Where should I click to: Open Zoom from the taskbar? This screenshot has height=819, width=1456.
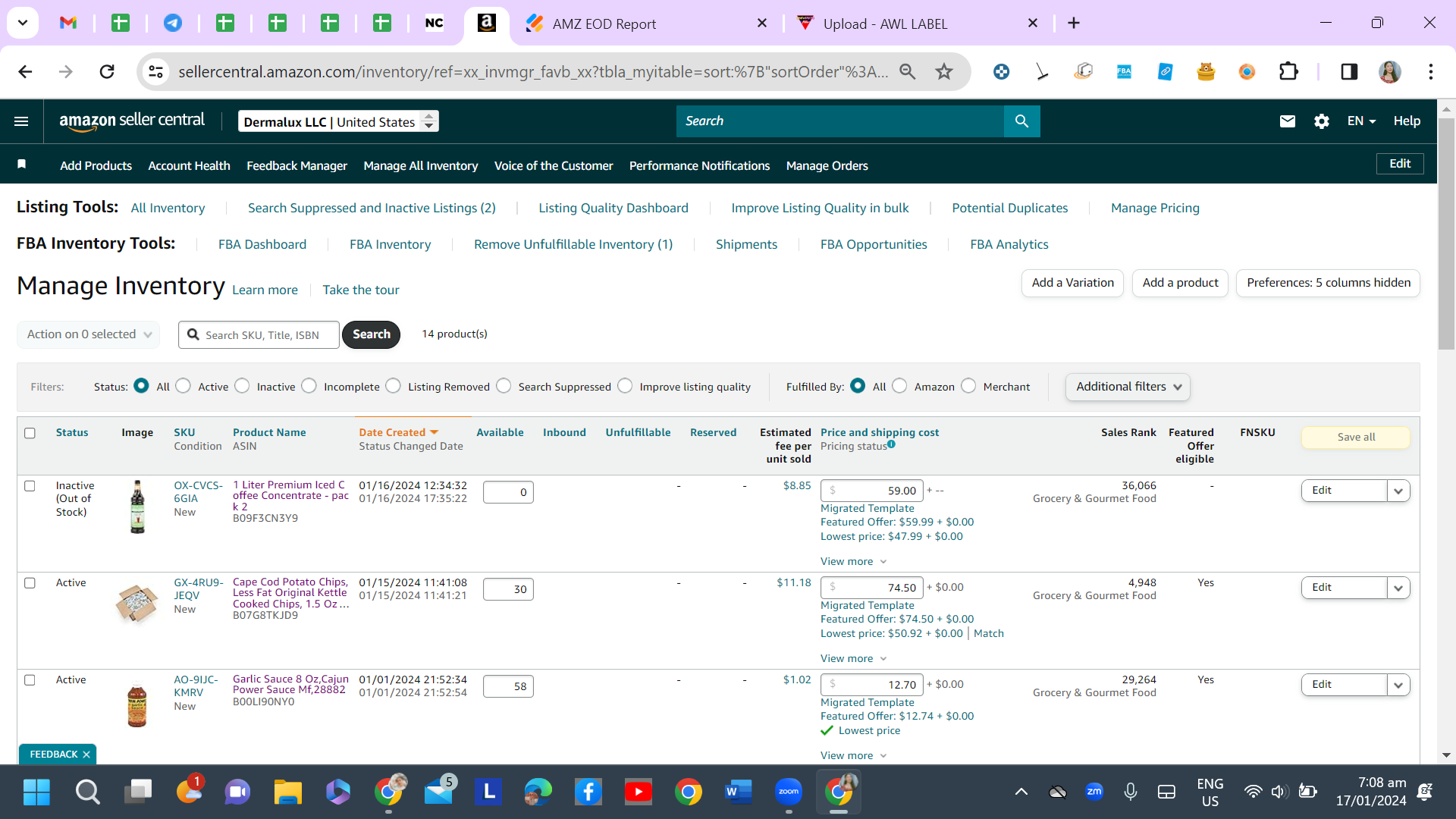[789, 792]
